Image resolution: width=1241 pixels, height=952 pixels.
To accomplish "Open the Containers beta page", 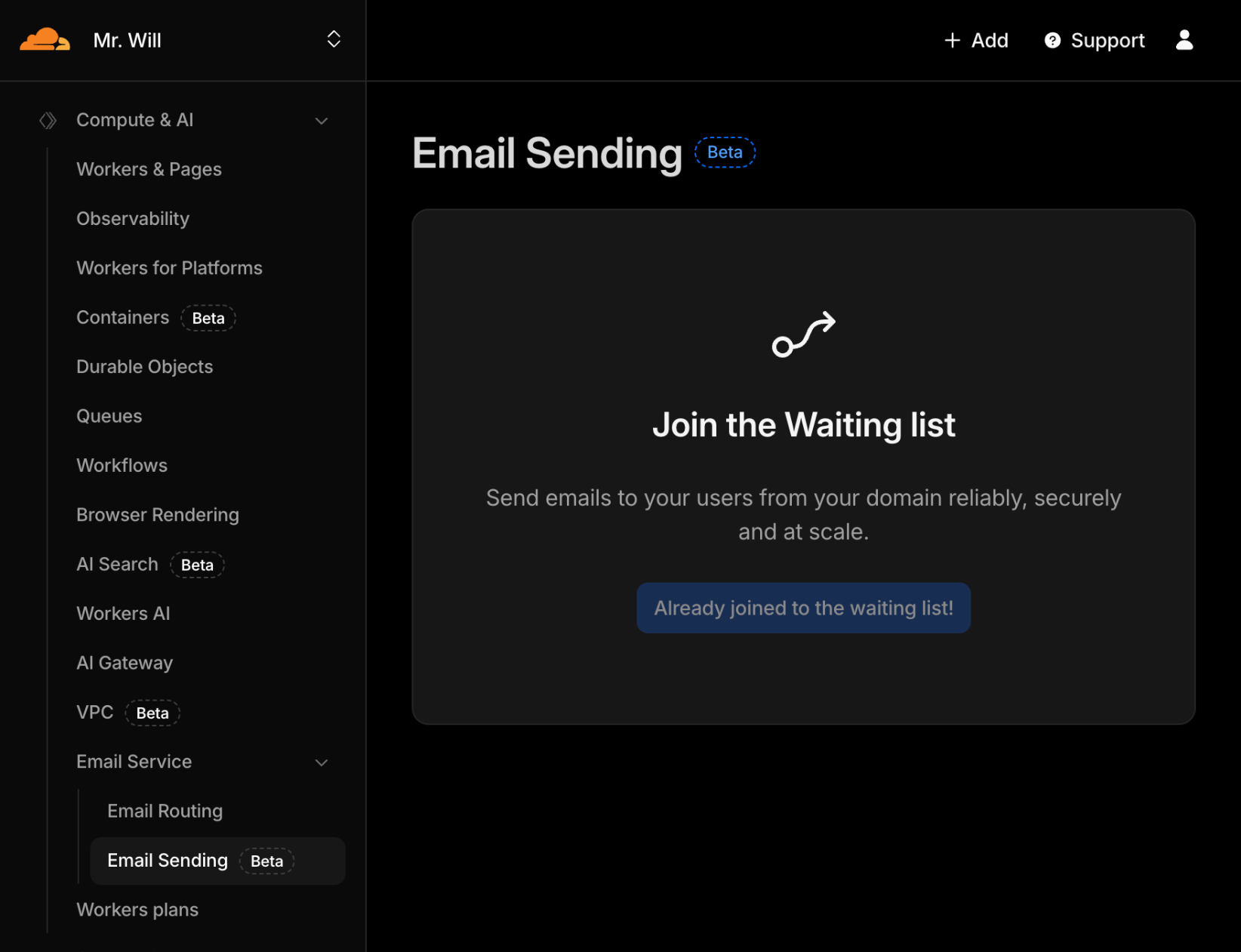I will [x=123, y=318].
